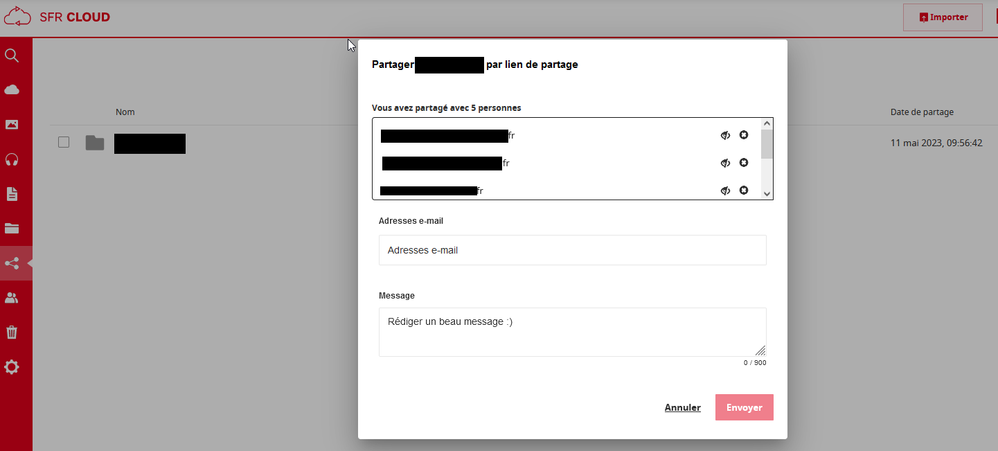The image size is (998, 451).
Task: Open the documents section in sidebar
Action: [x=12, y=194]
